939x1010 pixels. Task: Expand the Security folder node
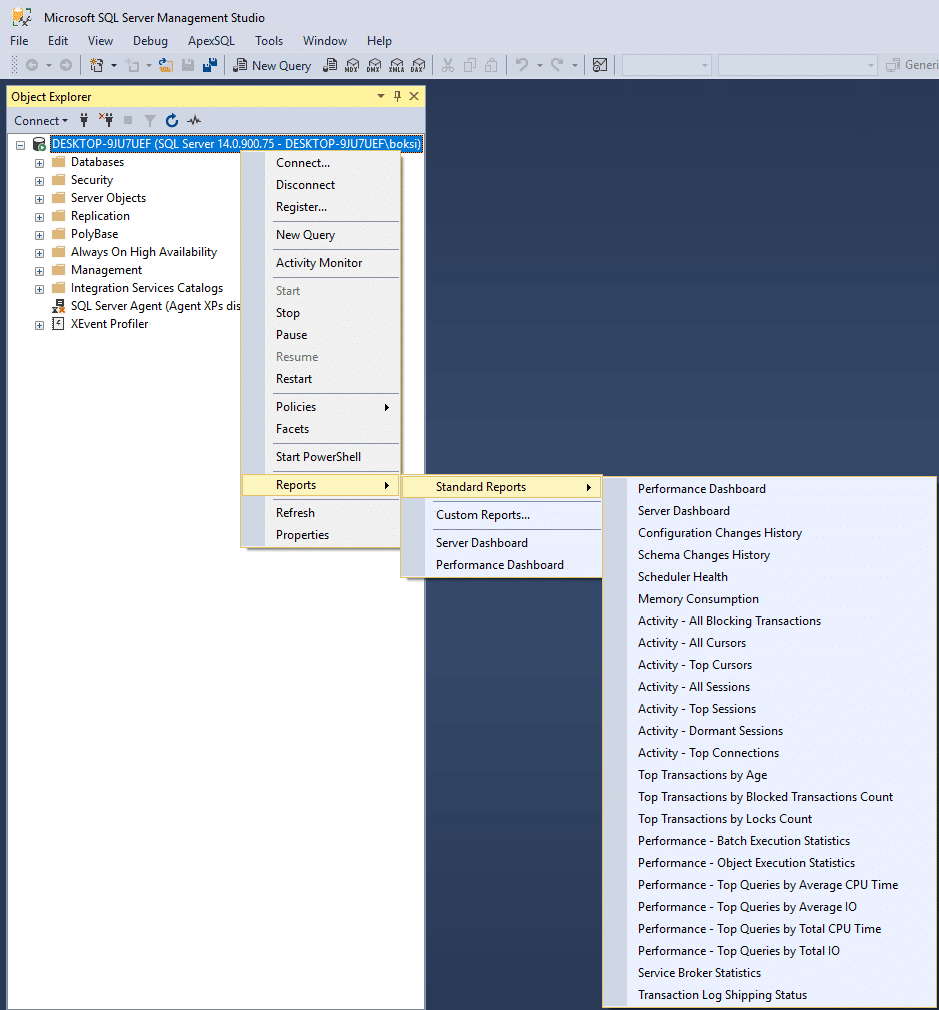coord(40,181)
